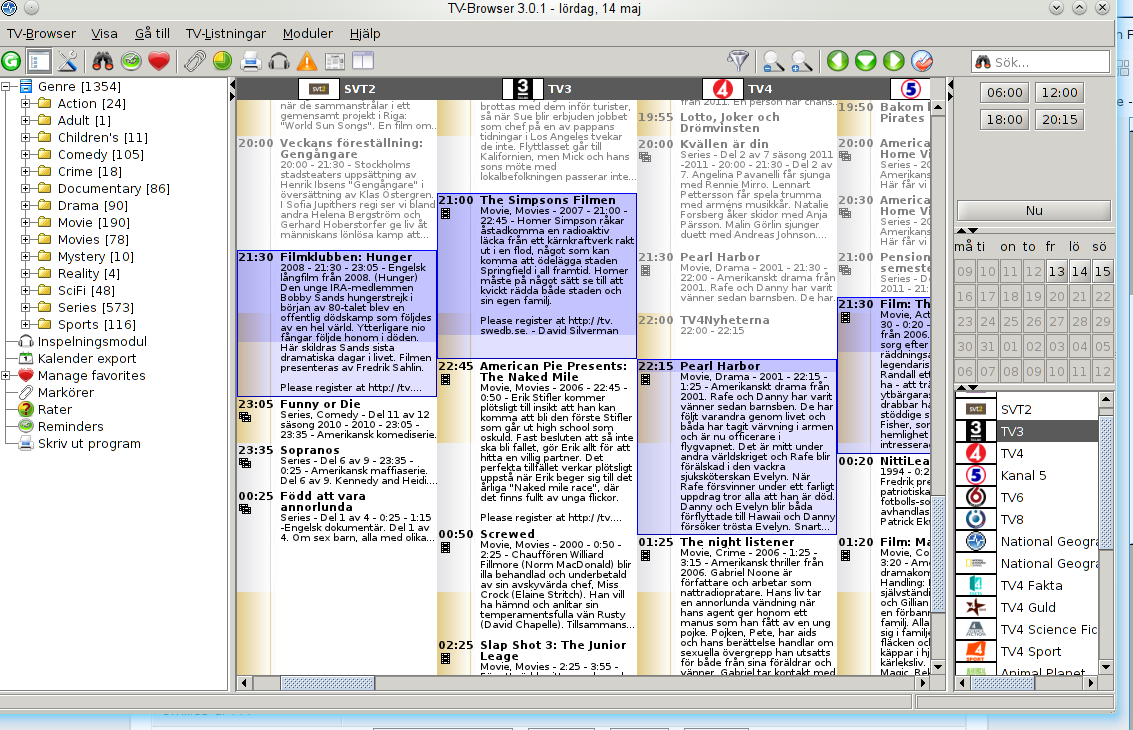Click the Sök search field

(1040, 62)
